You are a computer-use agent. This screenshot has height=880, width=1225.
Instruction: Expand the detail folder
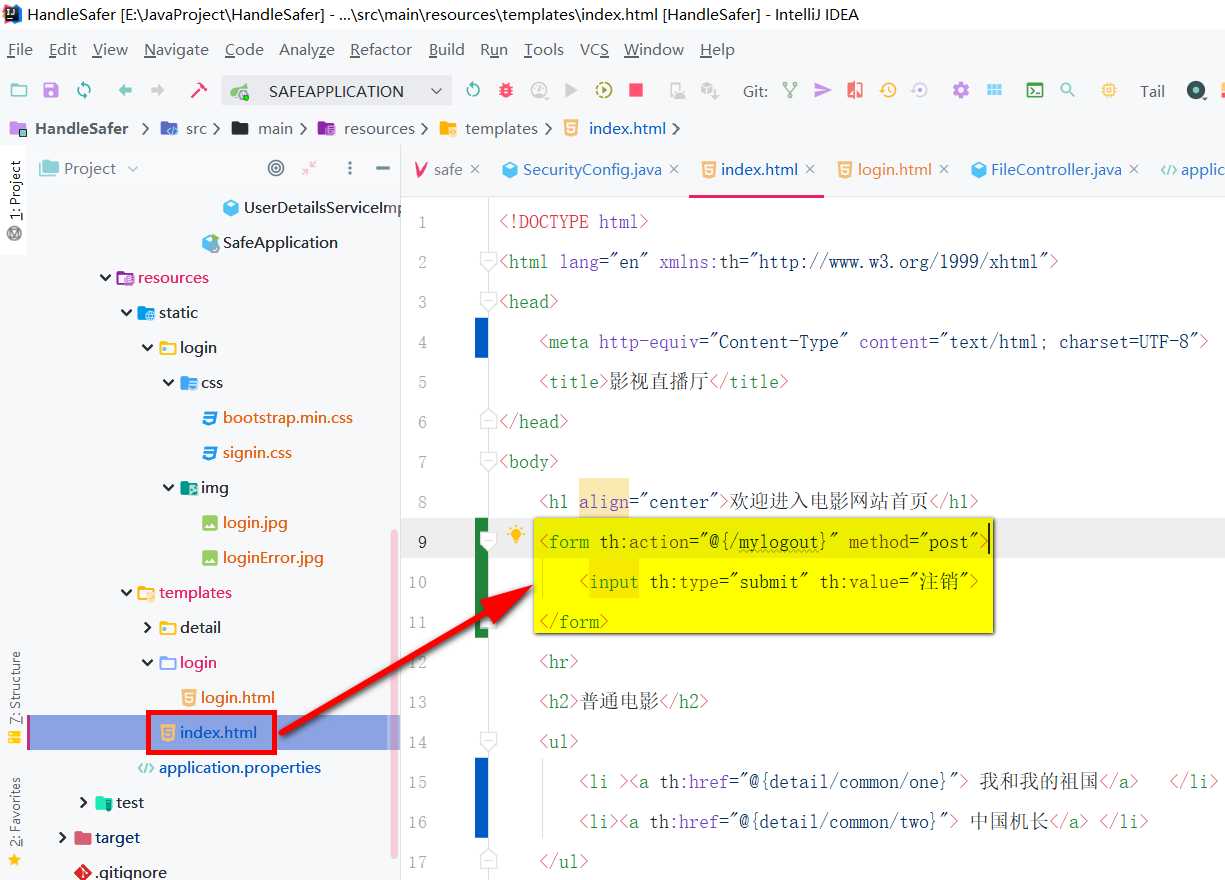tap(148, 628)
